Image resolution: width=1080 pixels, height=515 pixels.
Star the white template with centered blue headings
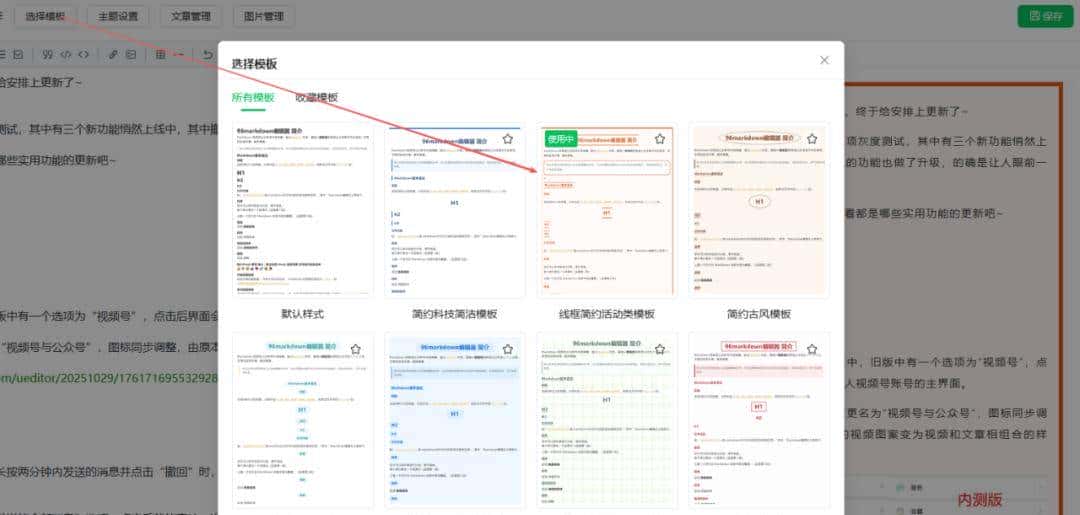355,349
